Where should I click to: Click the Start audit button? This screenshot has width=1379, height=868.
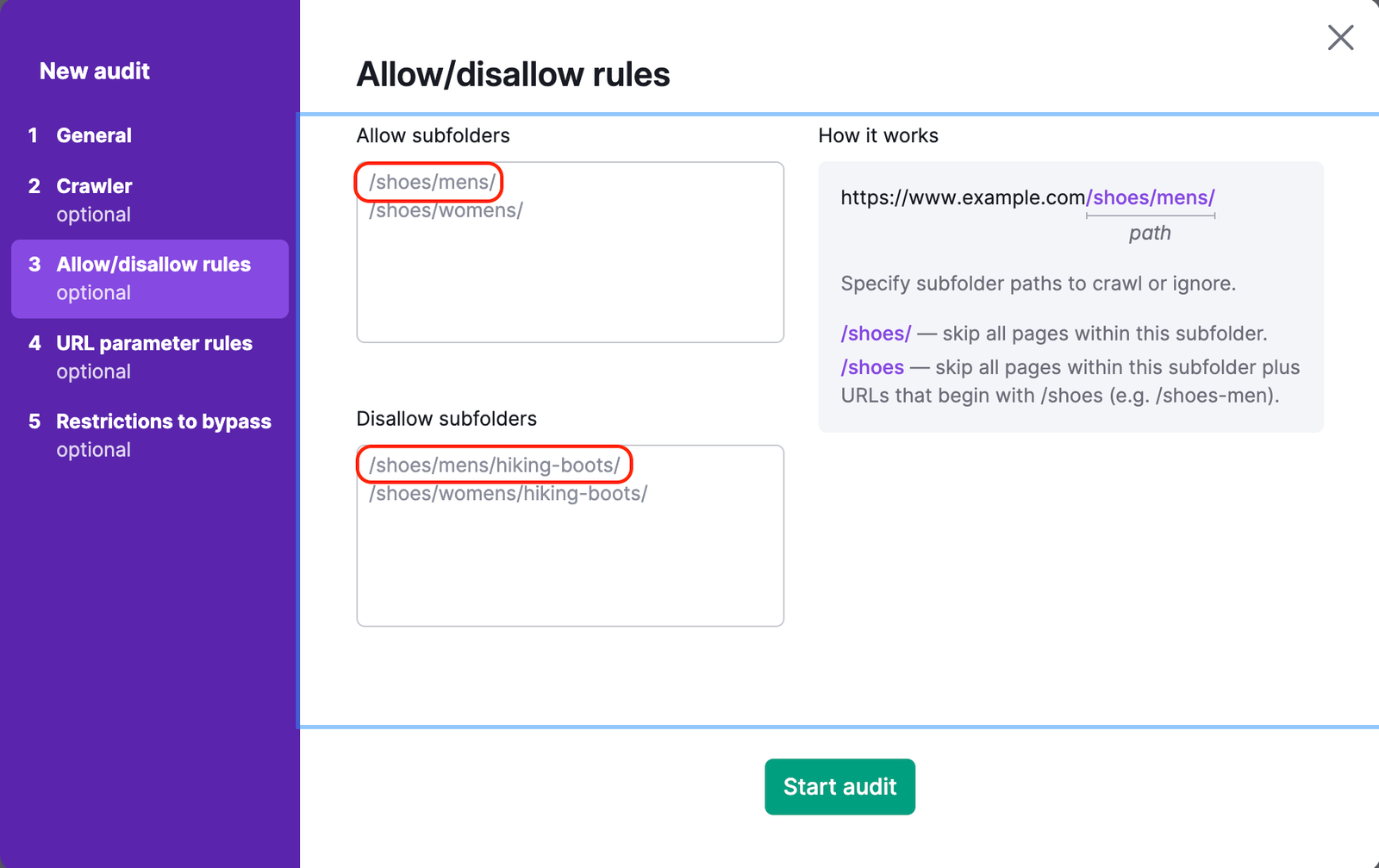click(839, 786)
